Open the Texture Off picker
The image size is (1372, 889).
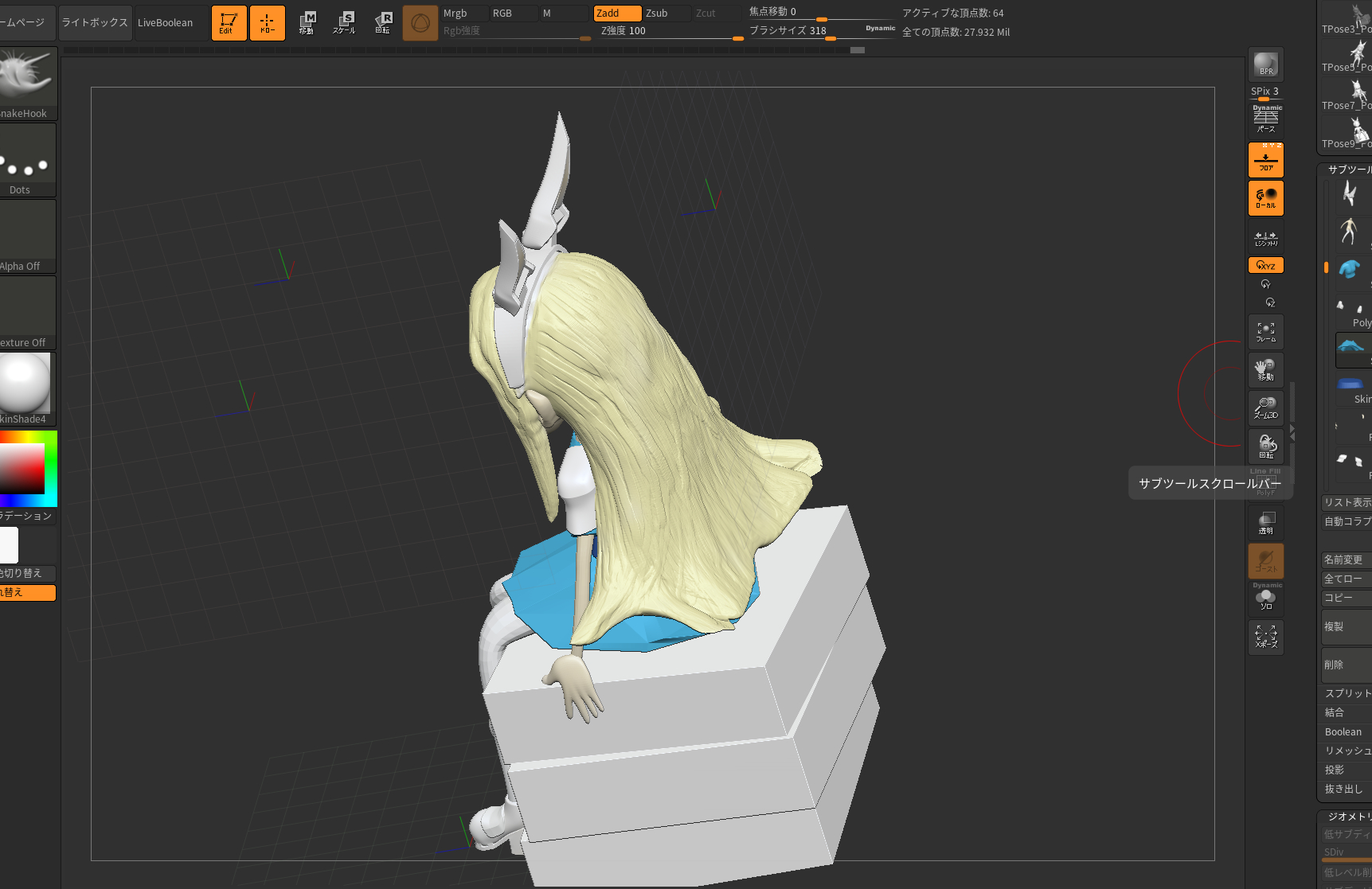(x=28, y=313)
